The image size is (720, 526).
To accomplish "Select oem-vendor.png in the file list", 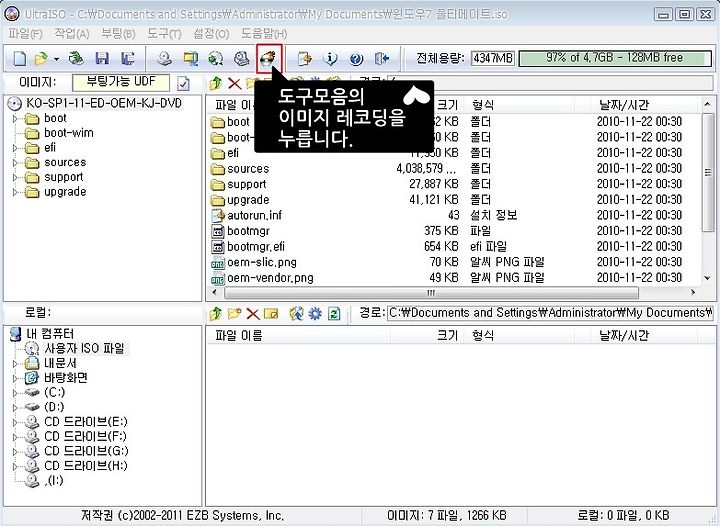I will 270,278.
